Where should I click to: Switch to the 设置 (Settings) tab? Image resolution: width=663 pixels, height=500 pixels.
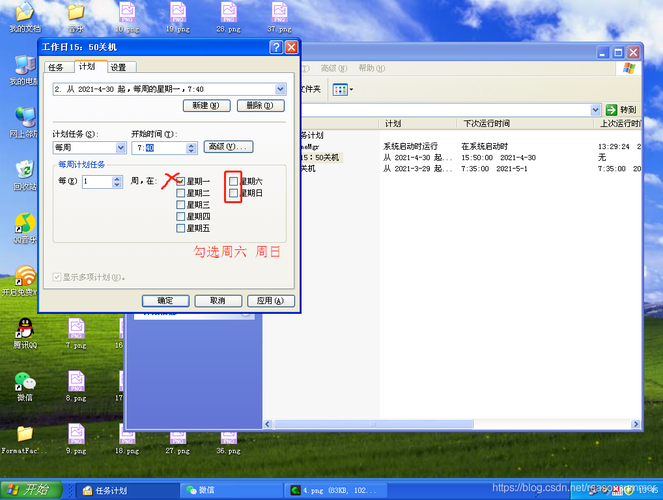119,67
